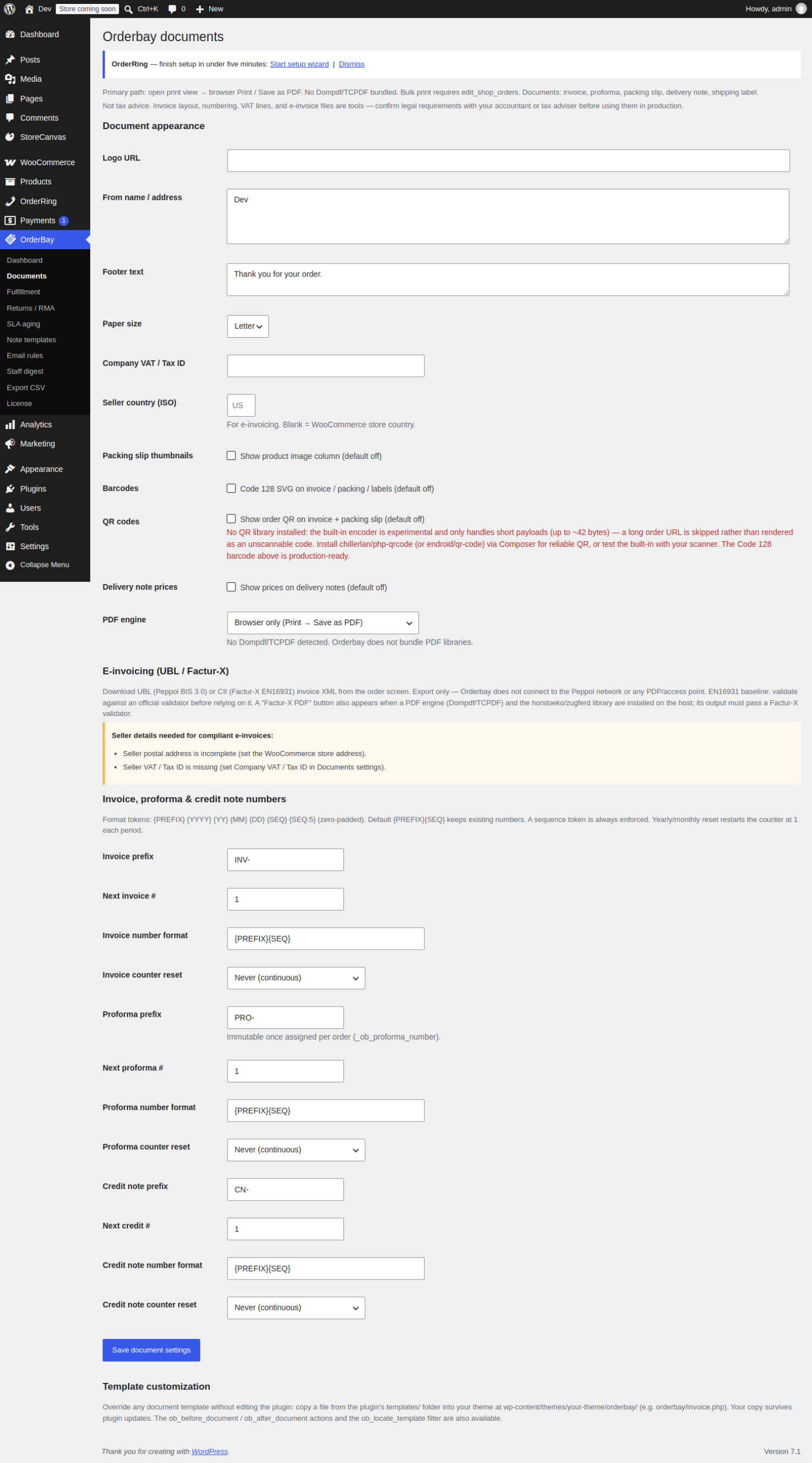
Task: Open License submenu item
Action: click(19, 404)
